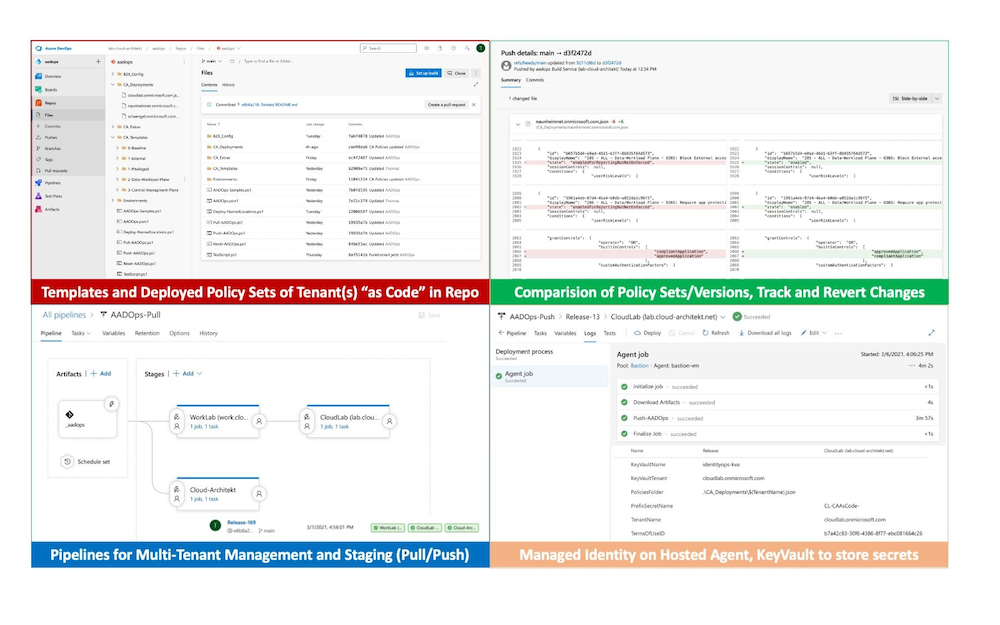Open the 2-Data-Workload-Plane folder in tree
The height and width of the screenshot is (625, 1000).
(148, 180)
